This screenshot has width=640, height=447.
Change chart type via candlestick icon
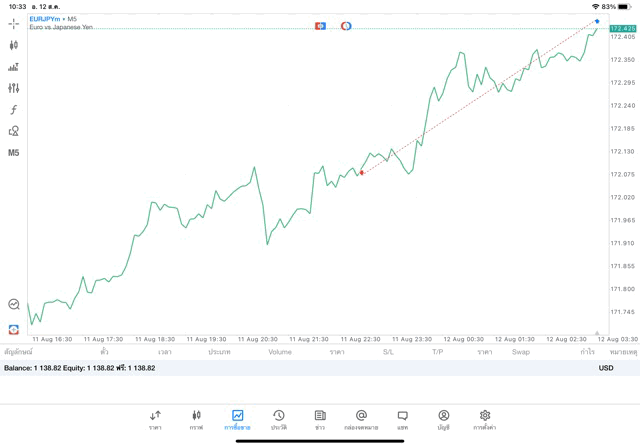(14, 45)
